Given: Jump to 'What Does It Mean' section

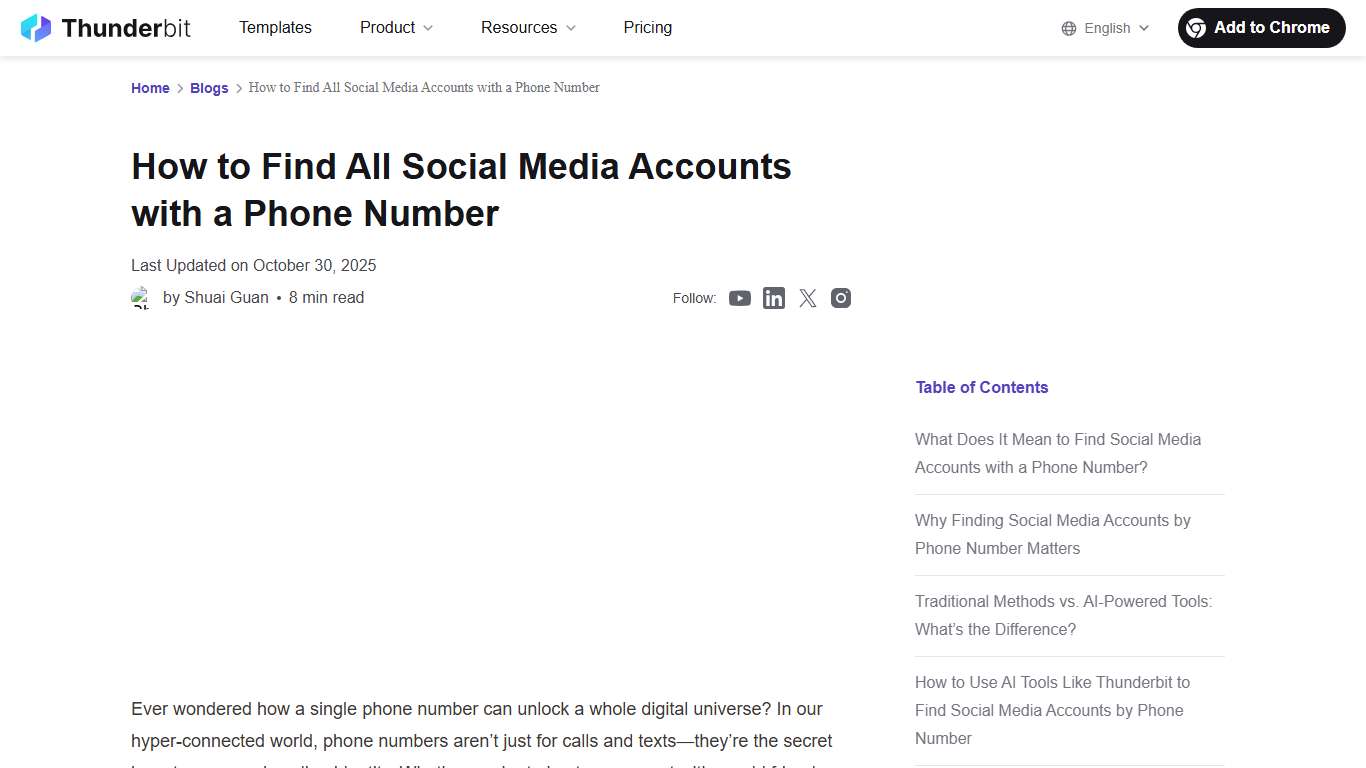Looking at the screenshot, I should [1057, 453].
